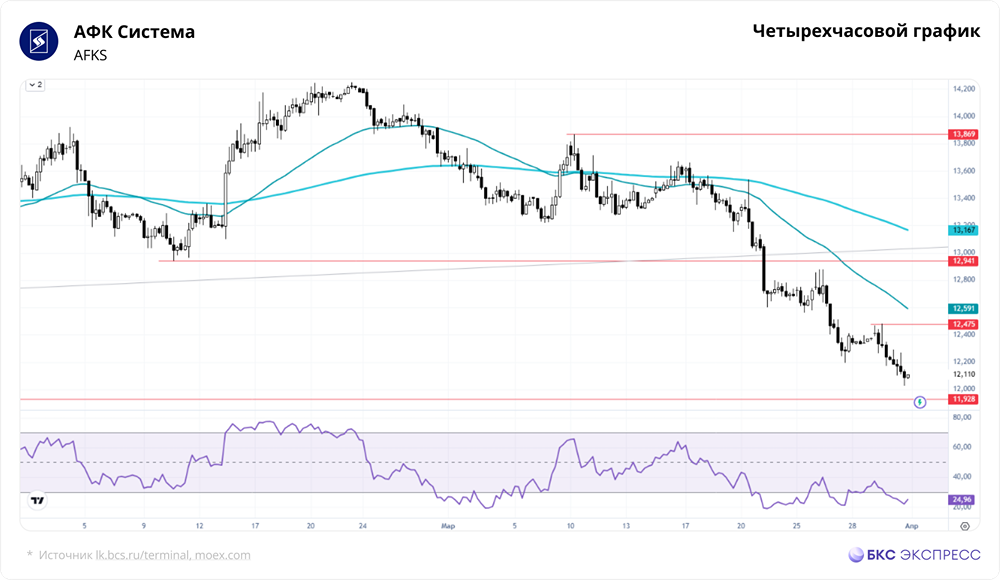Viewport: 1000px width, 580px height.
Task: Expand the collapsed indicators chevron labeled 2
Action: [x=35, y=85]
